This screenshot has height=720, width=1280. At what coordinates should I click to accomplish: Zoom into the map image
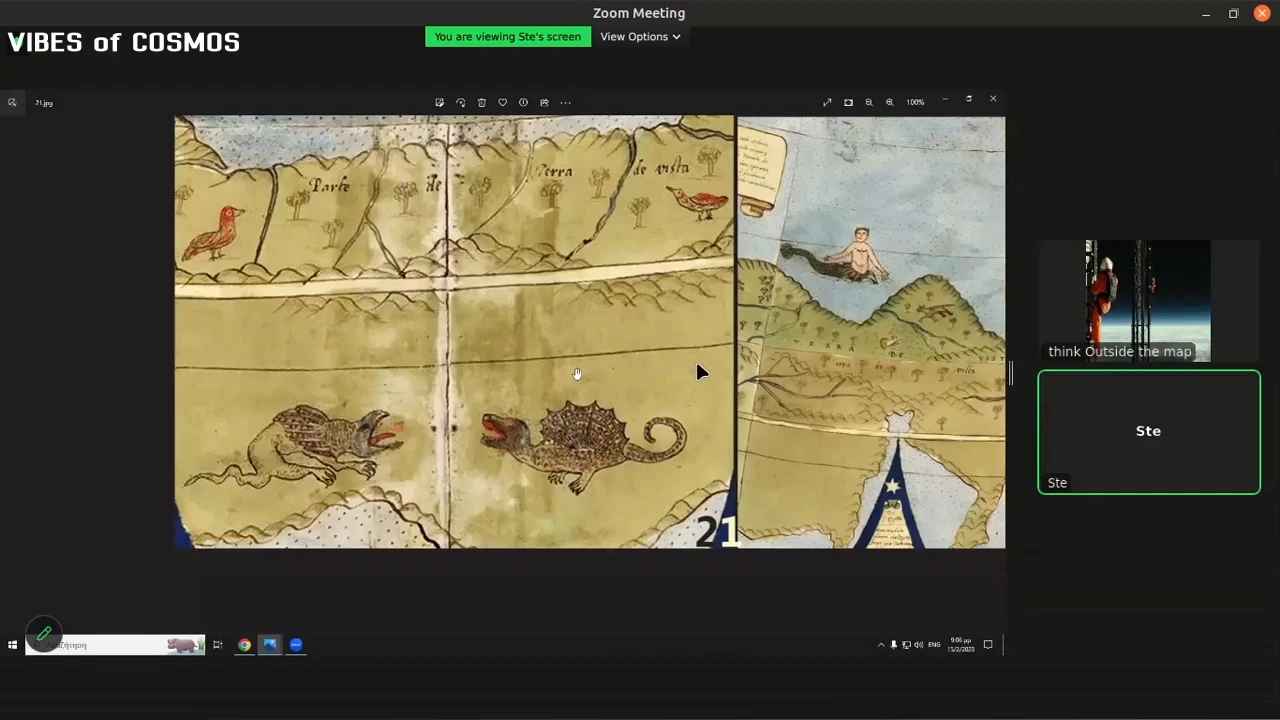click(x=889, y=101)
